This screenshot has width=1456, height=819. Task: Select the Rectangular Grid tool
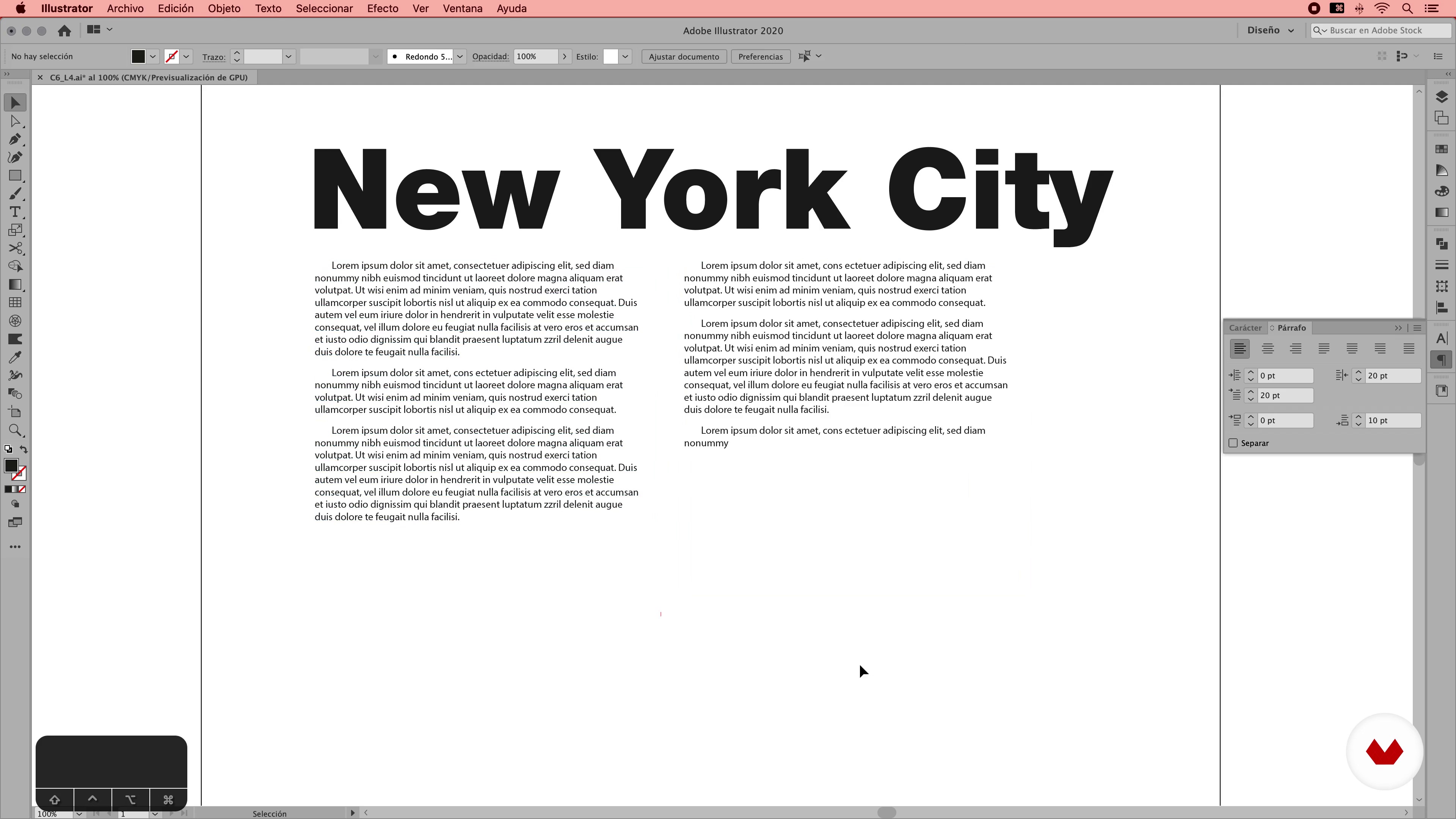[x=15, y=303]
